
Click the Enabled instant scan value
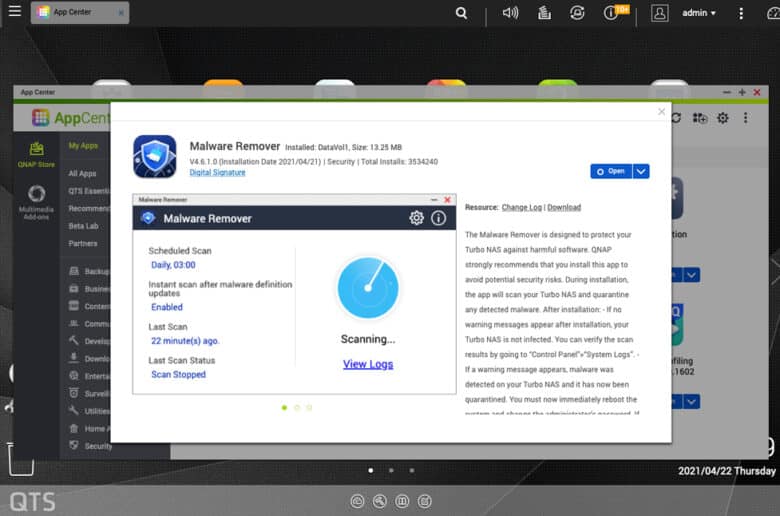tap(167, 308)
